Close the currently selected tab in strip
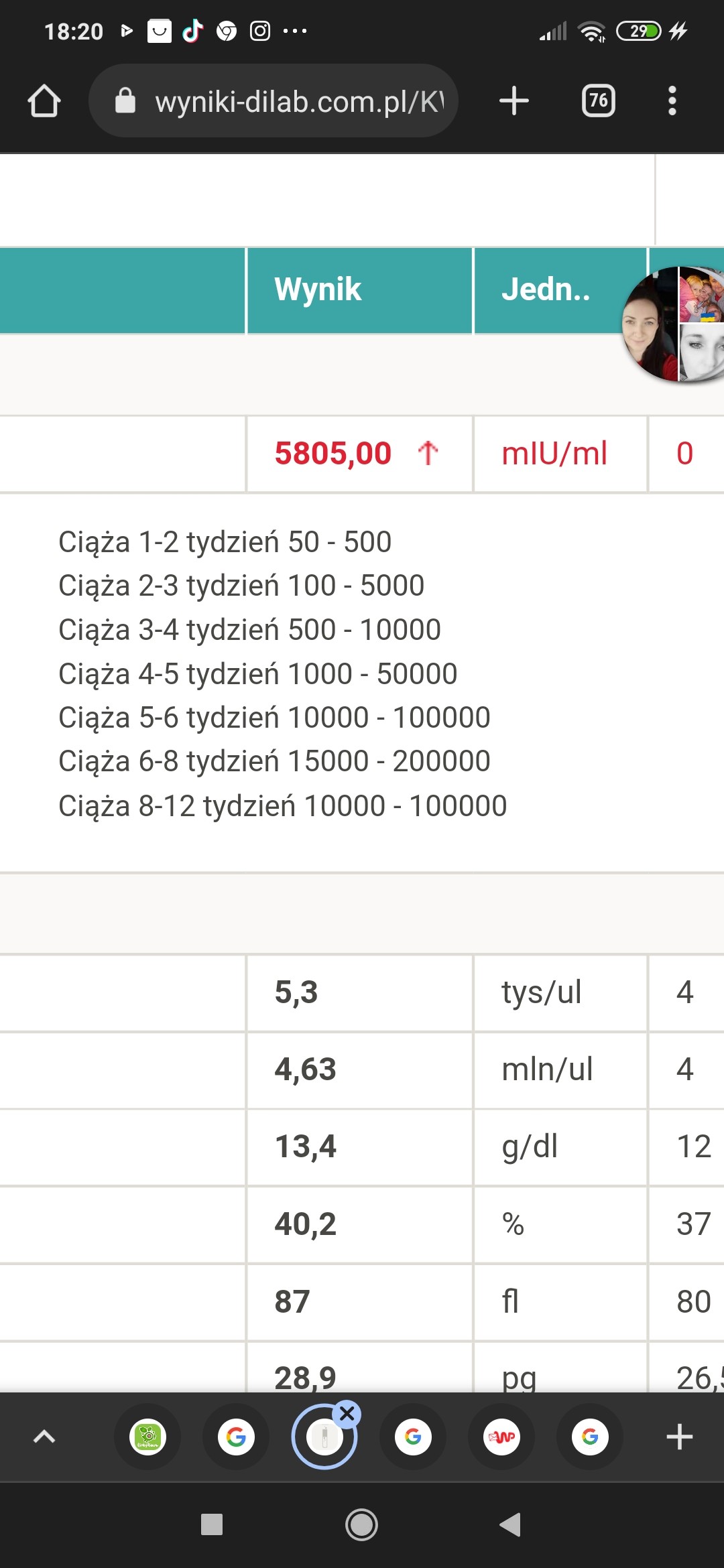Image resolution: width=724 pixels, height=1568 pixels. pos(347,1415)
